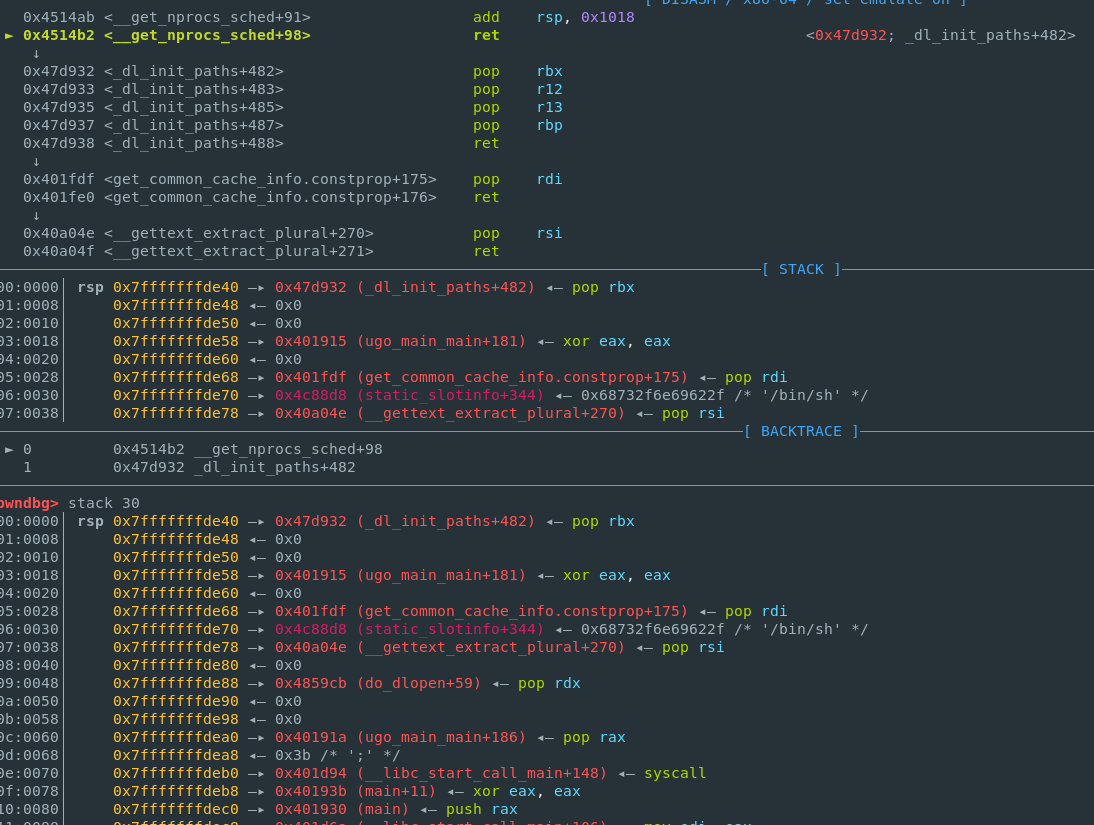The width and height of the screenshot is (1094, 825).
Task: Select the 'pop r13' instruction at 0x47d935
Action: pos(517,107)
